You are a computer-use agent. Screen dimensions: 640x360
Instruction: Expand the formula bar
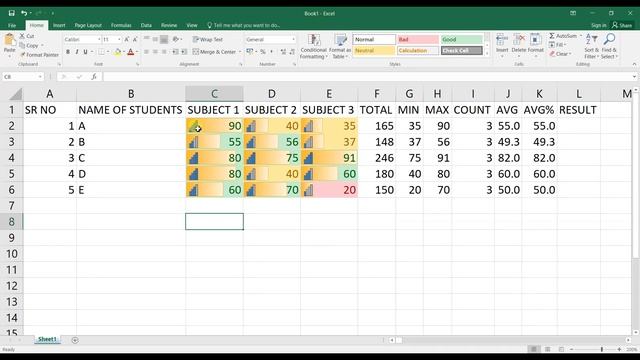point(634,77)
